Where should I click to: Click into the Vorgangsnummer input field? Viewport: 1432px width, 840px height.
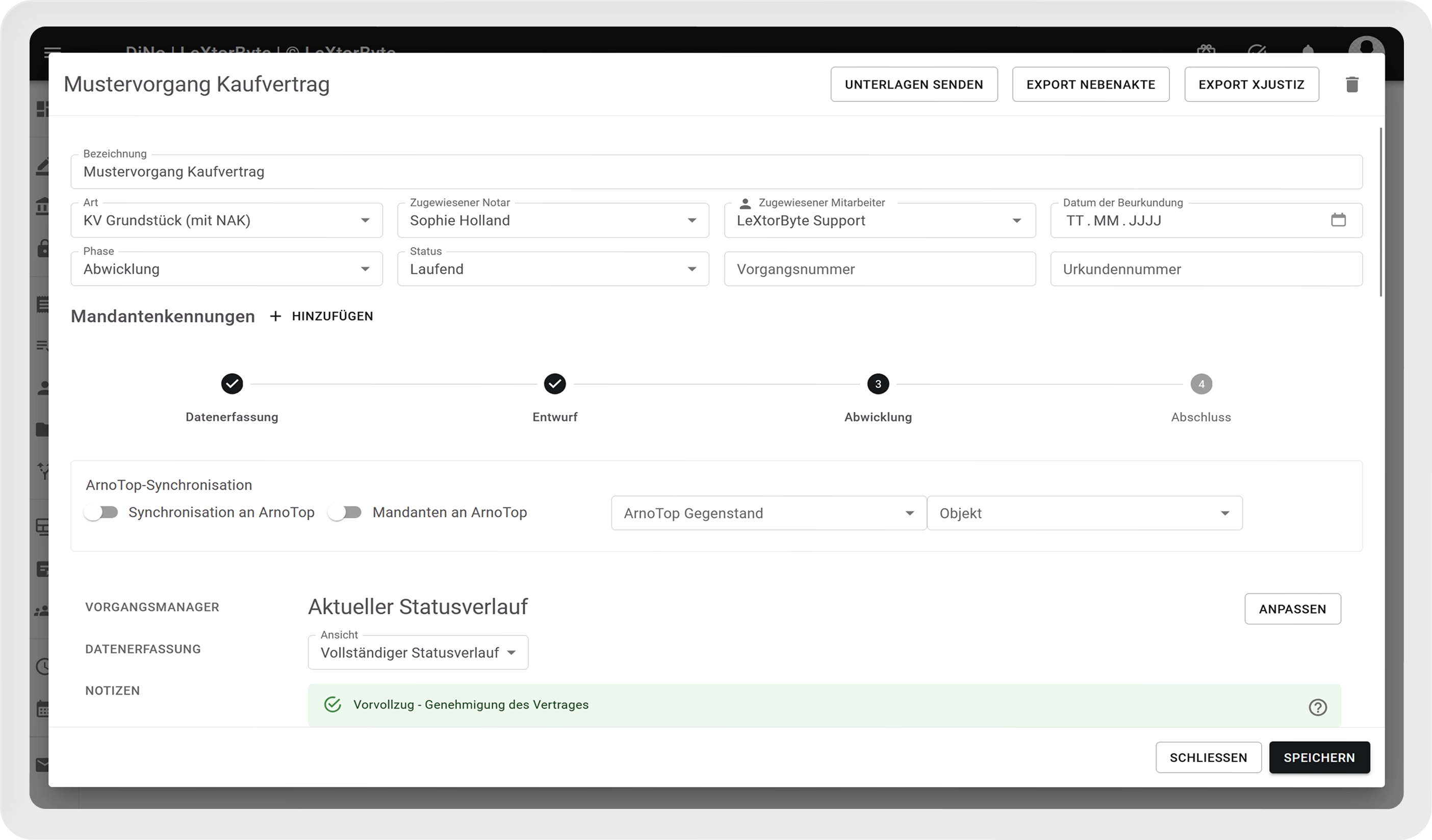coord(879,269)
